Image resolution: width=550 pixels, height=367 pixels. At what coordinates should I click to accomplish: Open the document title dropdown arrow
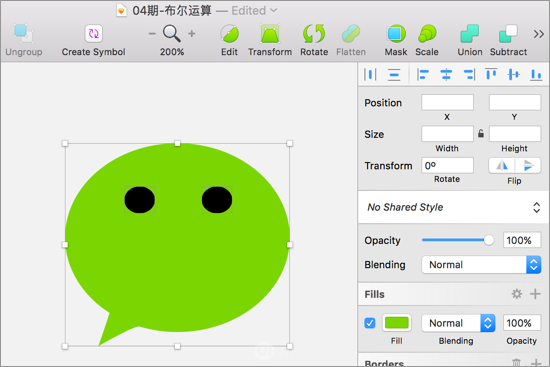coord(274,11)
